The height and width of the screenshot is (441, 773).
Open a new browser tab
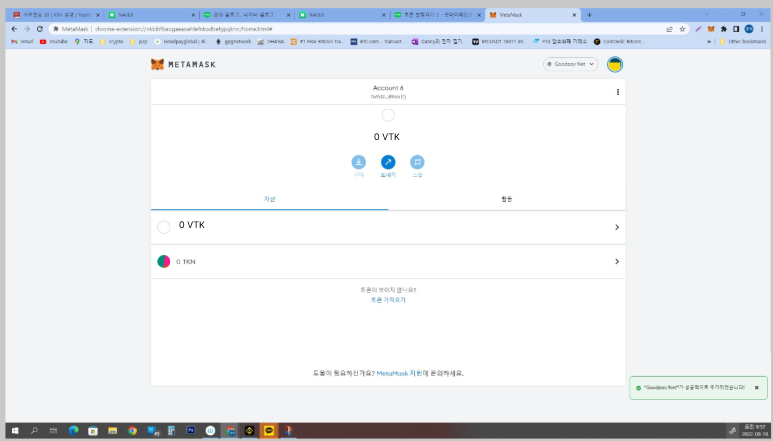pos(589,15)
